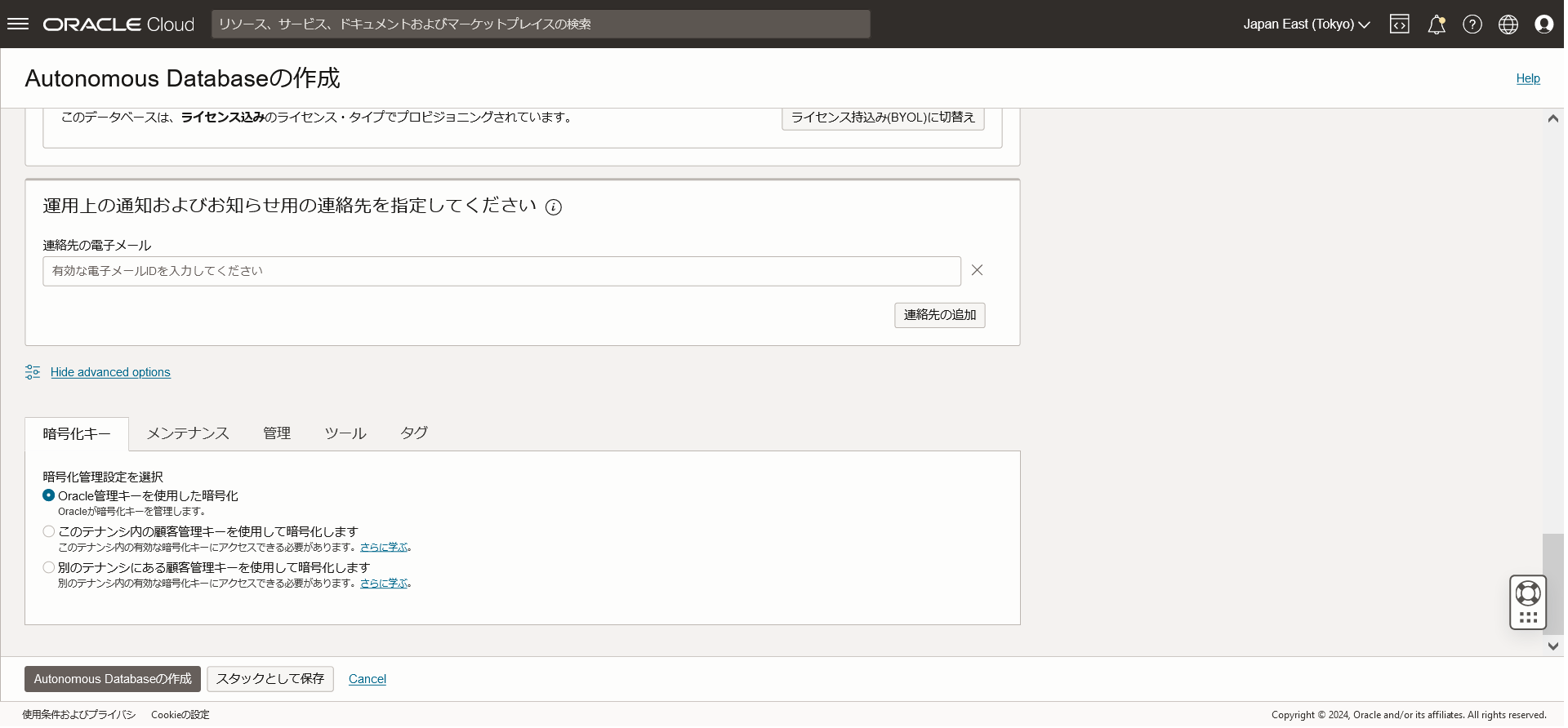Open the help question mark menu
This screenshot has width=1568, height=728.
pyautogui.click(x=1472, y=24)
